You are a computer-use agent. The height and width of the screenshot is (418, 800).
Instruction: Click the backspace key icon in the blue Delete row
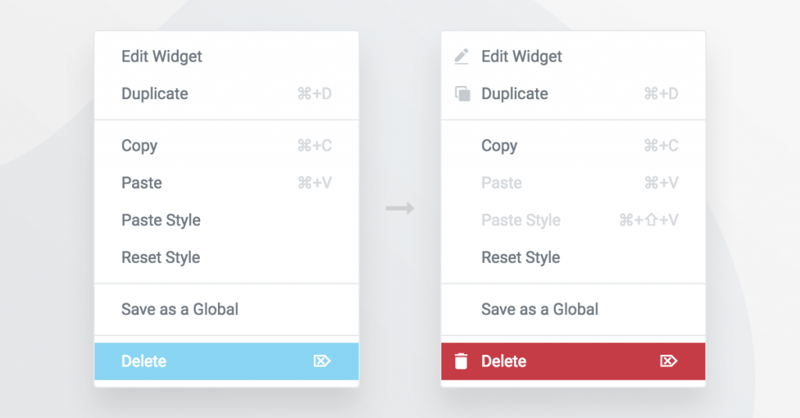[322, 361]
